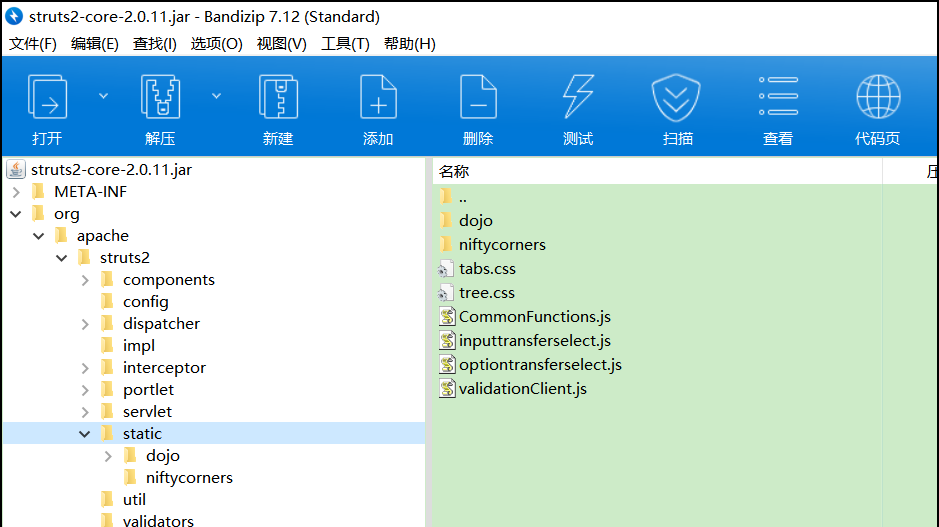The width and height of the screenshot is (939, 527).
Task: Select the inputtransferselect.js file
Action: pyautogui.click(x=535, y=340)
